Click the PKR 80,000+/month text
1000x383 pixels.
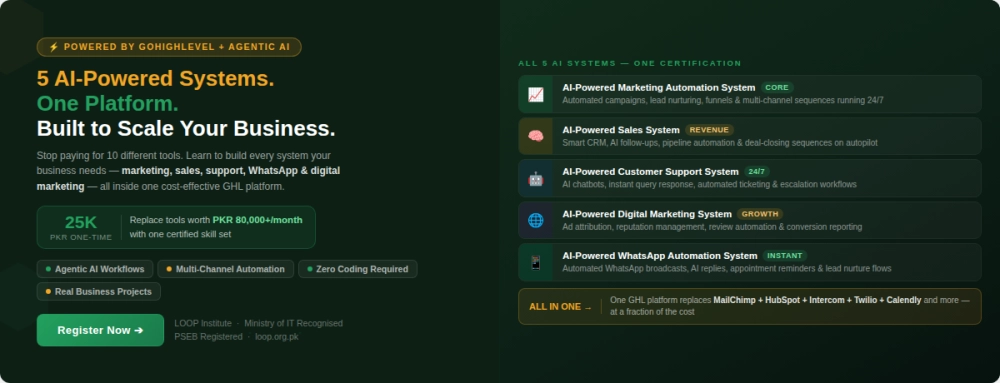258,220
